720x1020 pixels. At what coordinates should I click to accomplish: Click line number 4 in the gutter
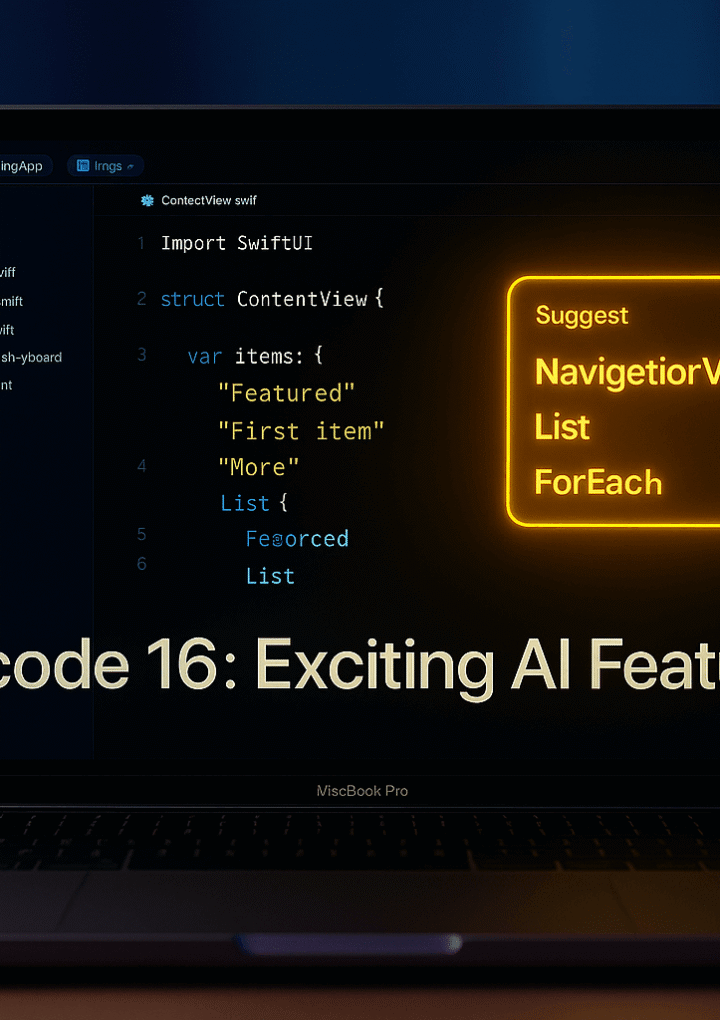click(x=142, y=466)
